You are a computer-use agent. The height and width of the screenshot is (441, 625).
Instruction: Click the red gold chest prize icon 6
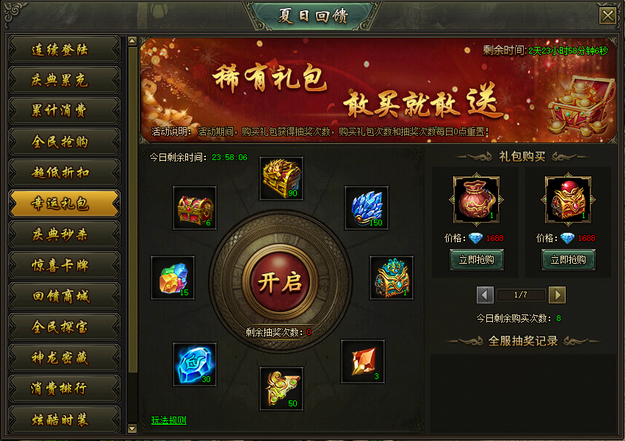click(x=195, y=208)
